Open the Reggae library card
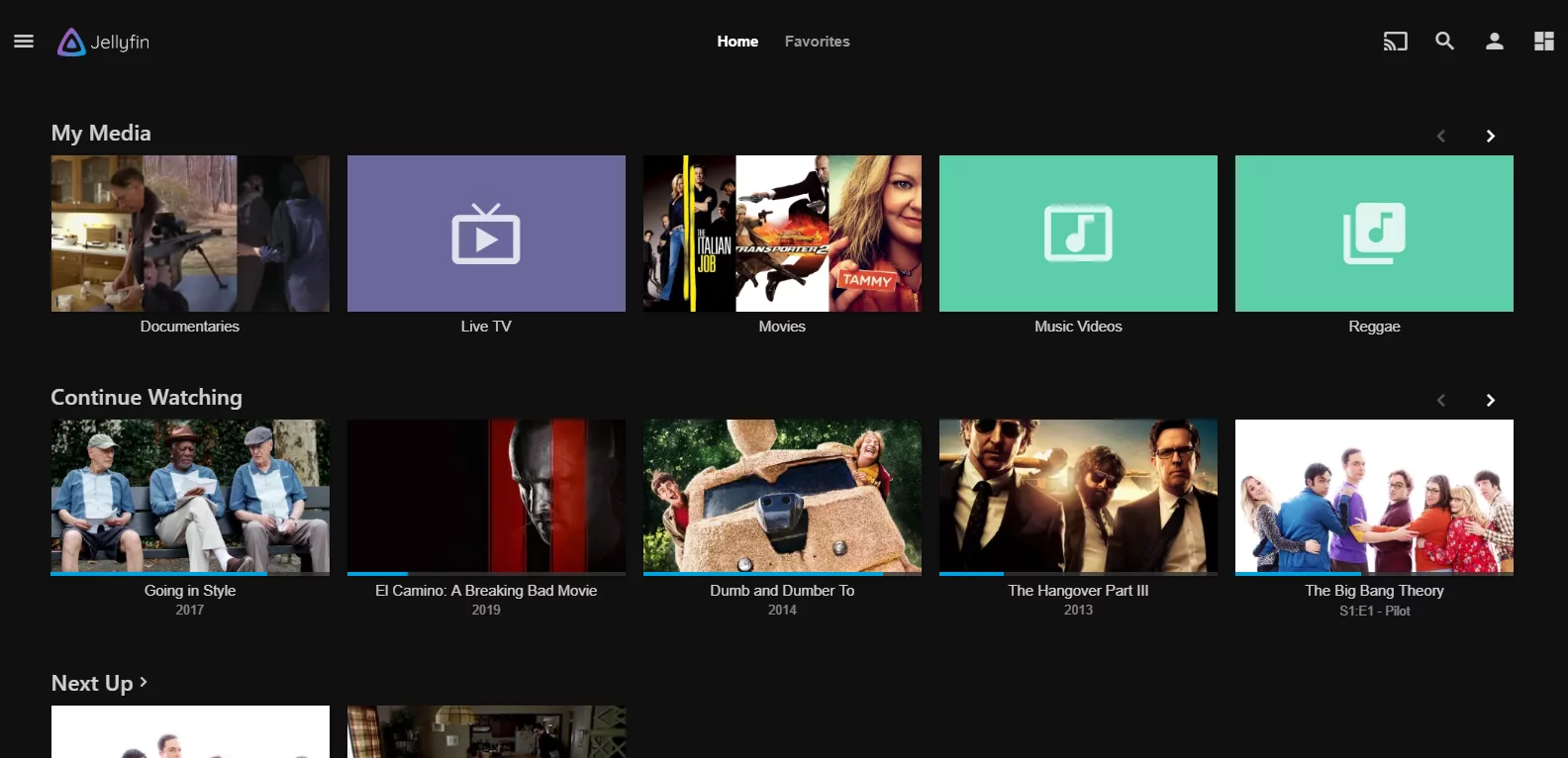Screen dimensions: 1568x758 coord(1374,234)
